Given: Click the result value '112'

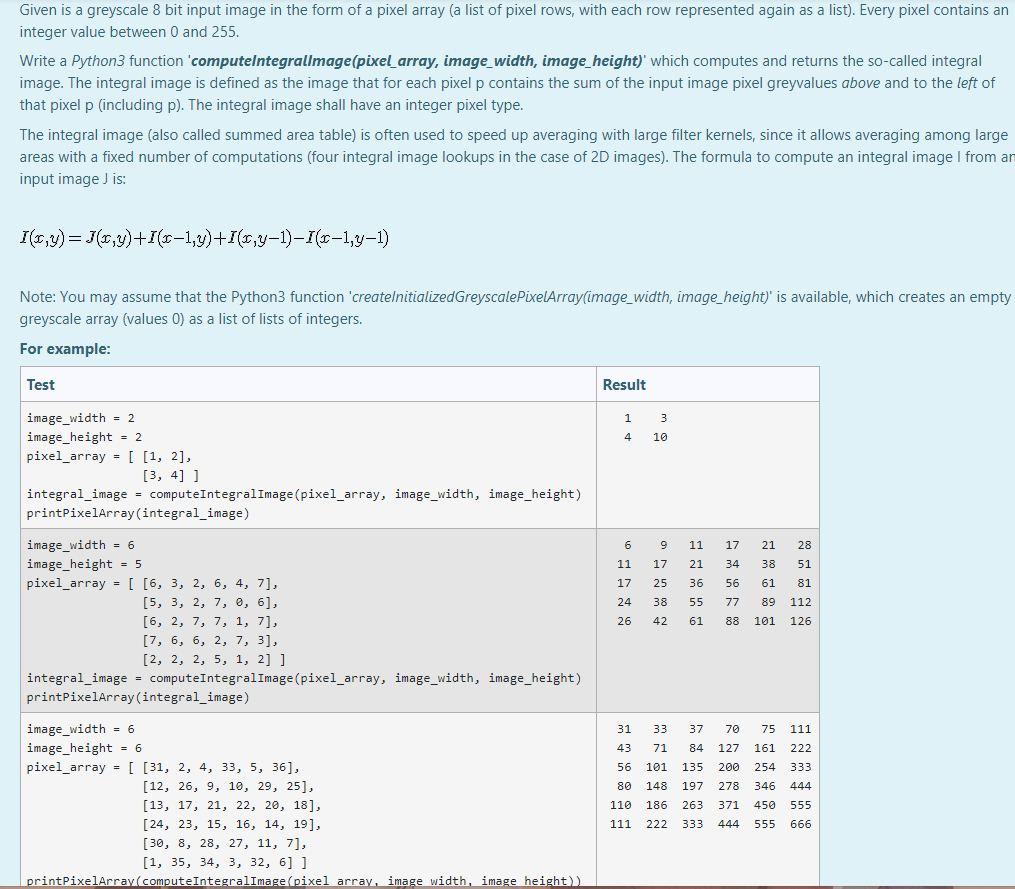Looking at the screenshot, I should 801,602.
